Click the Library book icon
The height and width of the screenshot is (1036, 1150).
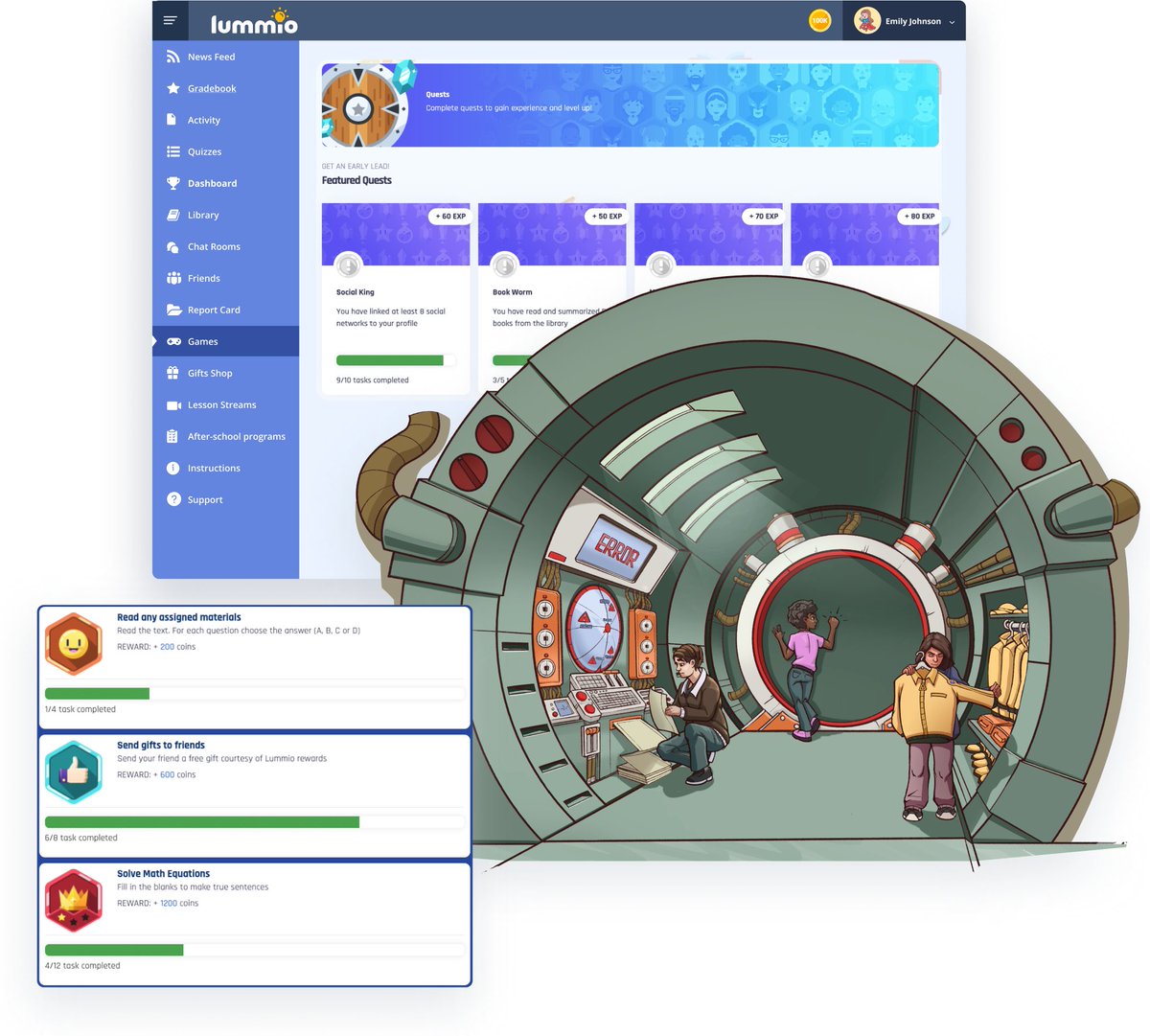[x=172, y=215]
